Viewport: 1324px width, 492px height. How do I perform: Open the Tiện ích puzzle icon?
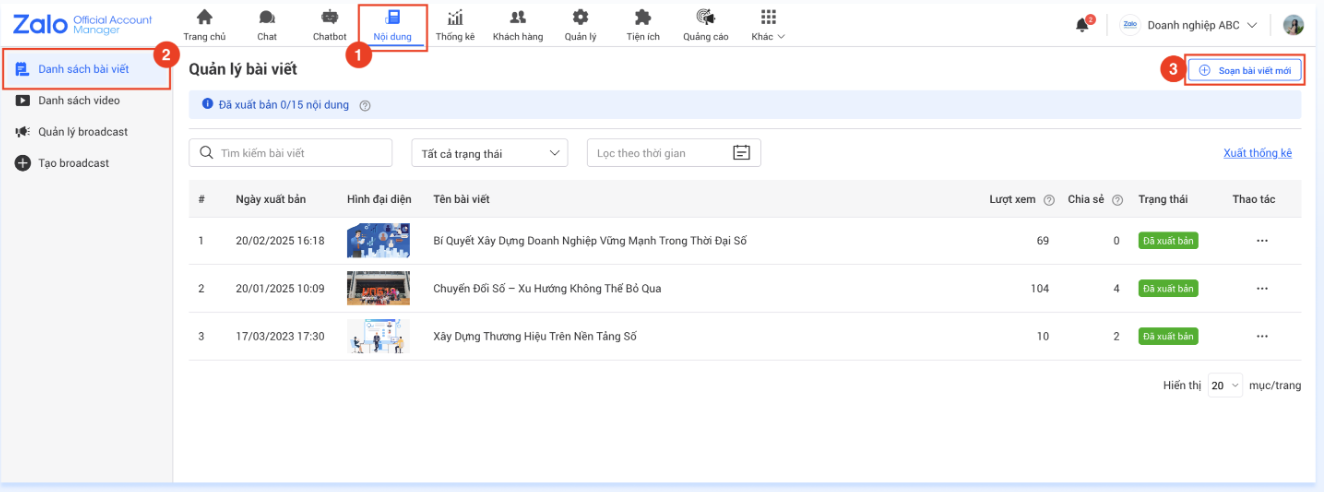click(643, 17)
